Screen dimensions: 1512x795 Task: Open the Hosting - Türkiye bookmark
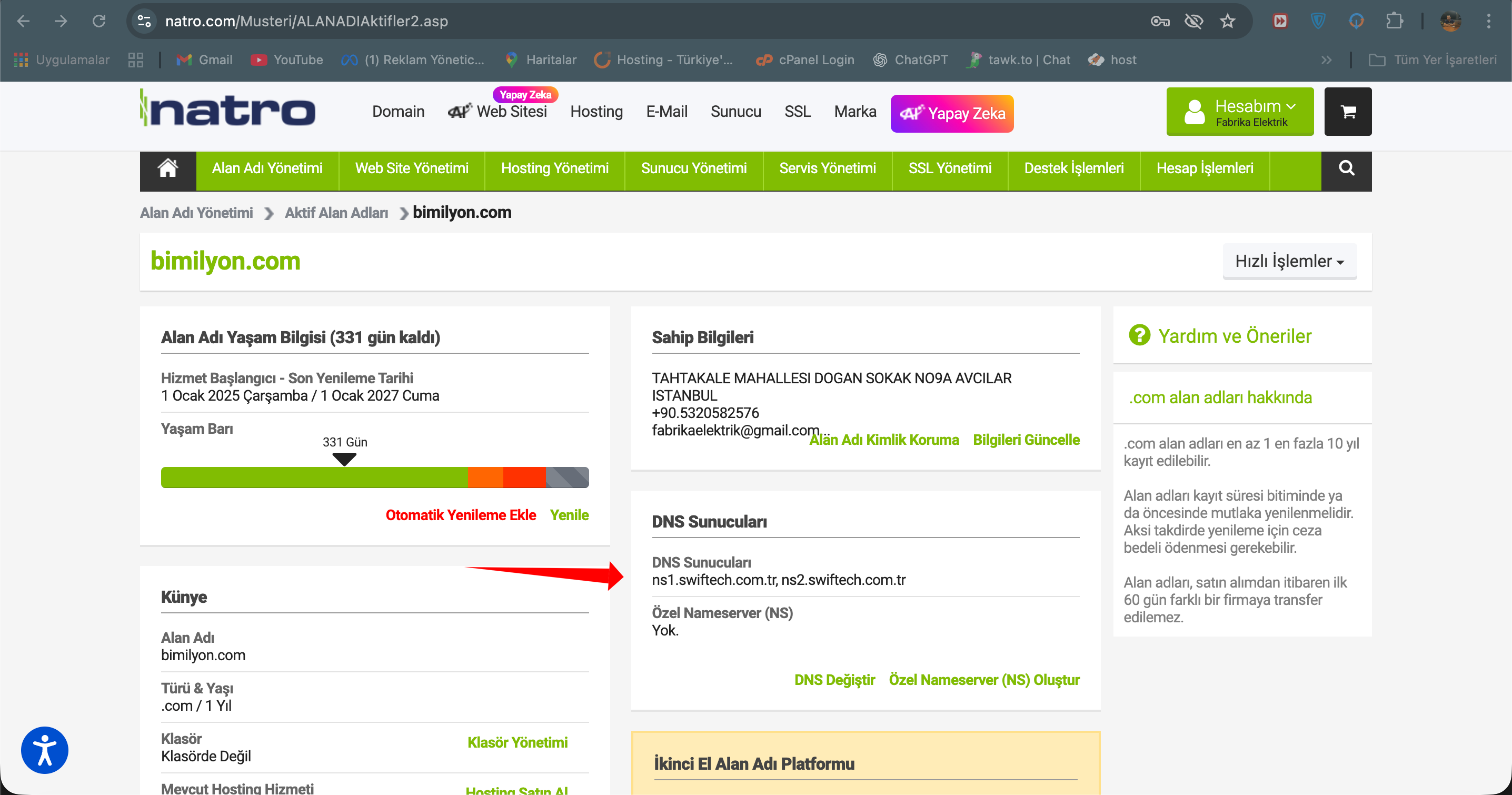(x=664, y=59)
